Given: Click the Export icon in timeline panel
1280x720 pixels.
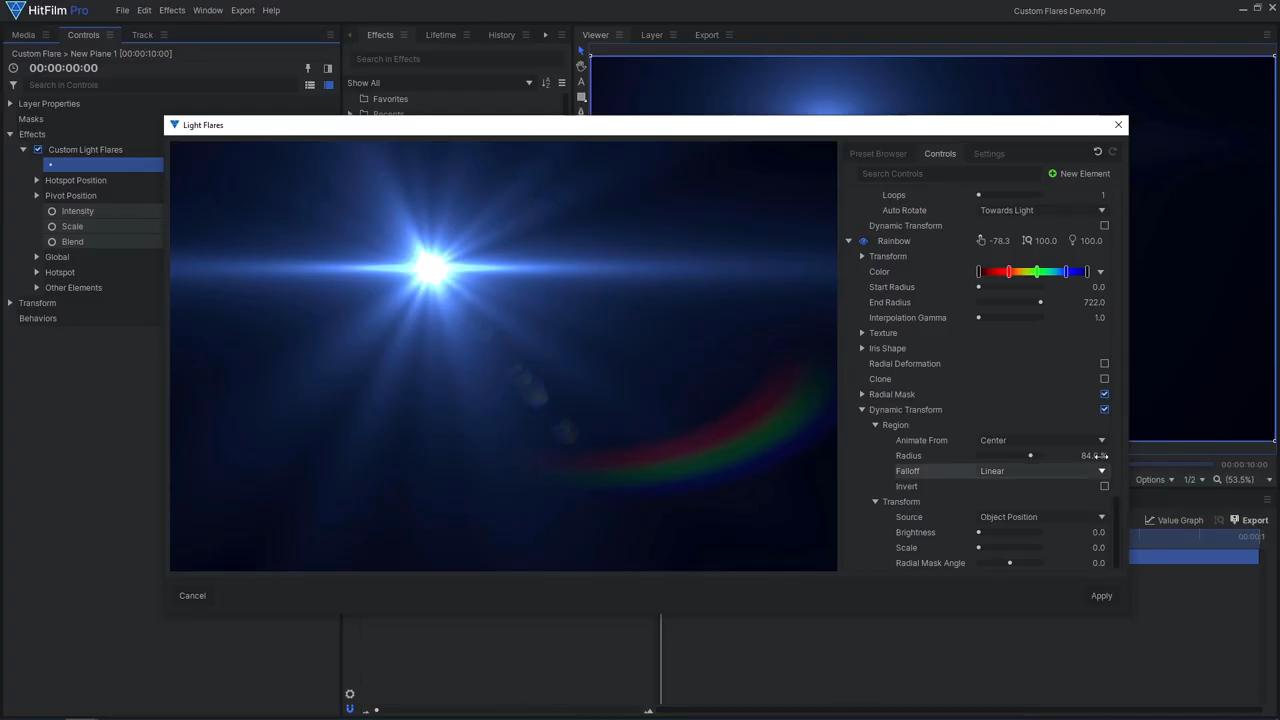Looking at the screenshot, I should 1234,520.
